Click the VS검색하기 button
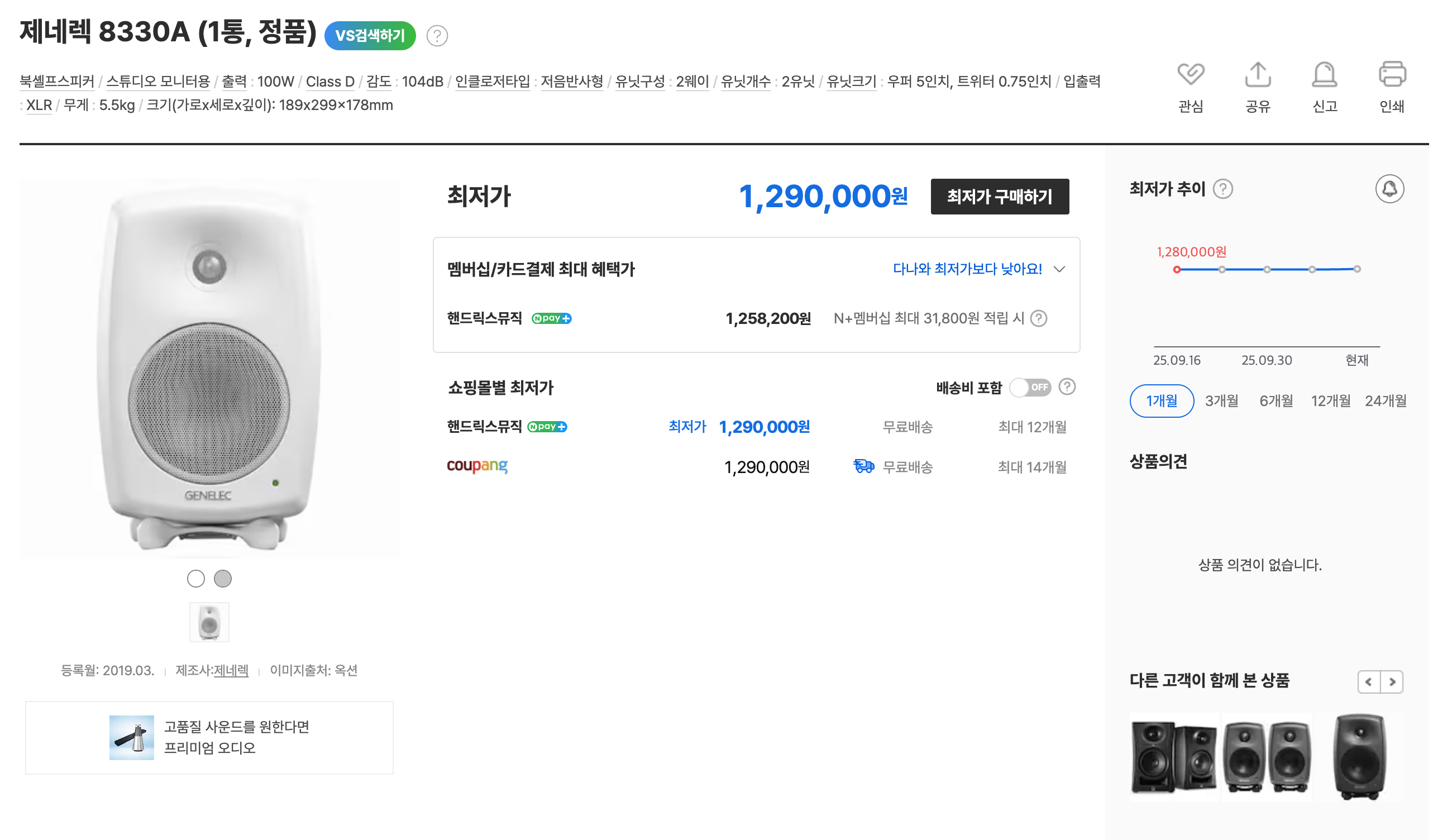This screenshot has height=840, width=1433. click(370, 36)
